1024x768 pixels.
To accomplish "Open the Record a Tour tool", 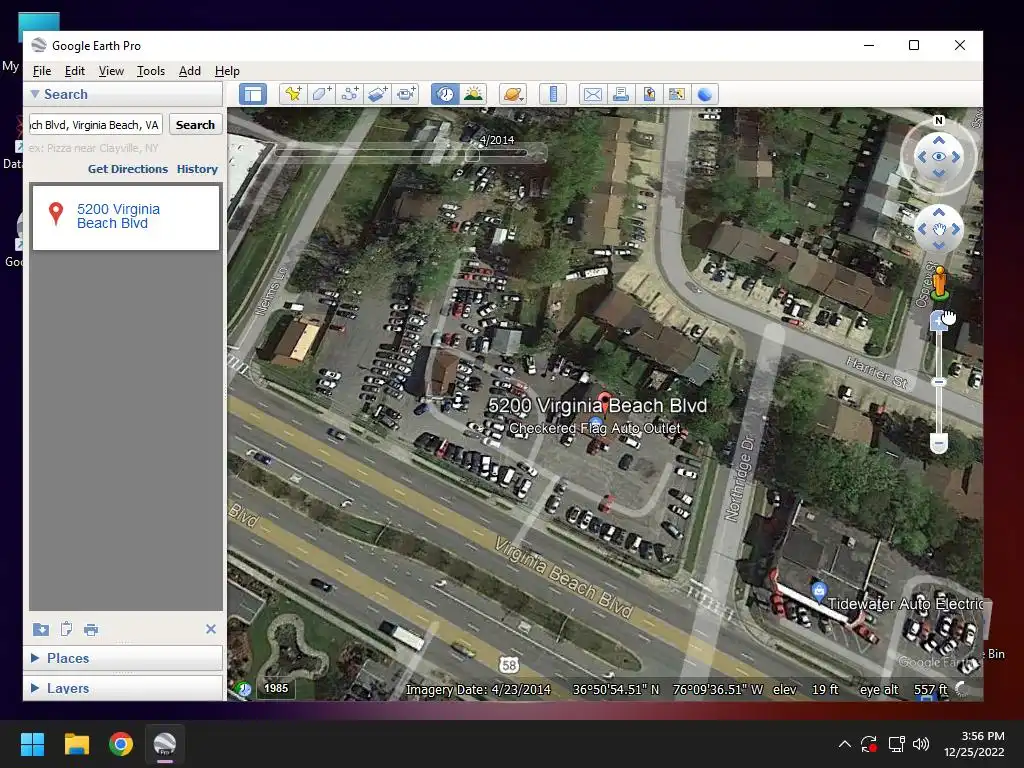I will pos(406,94).
